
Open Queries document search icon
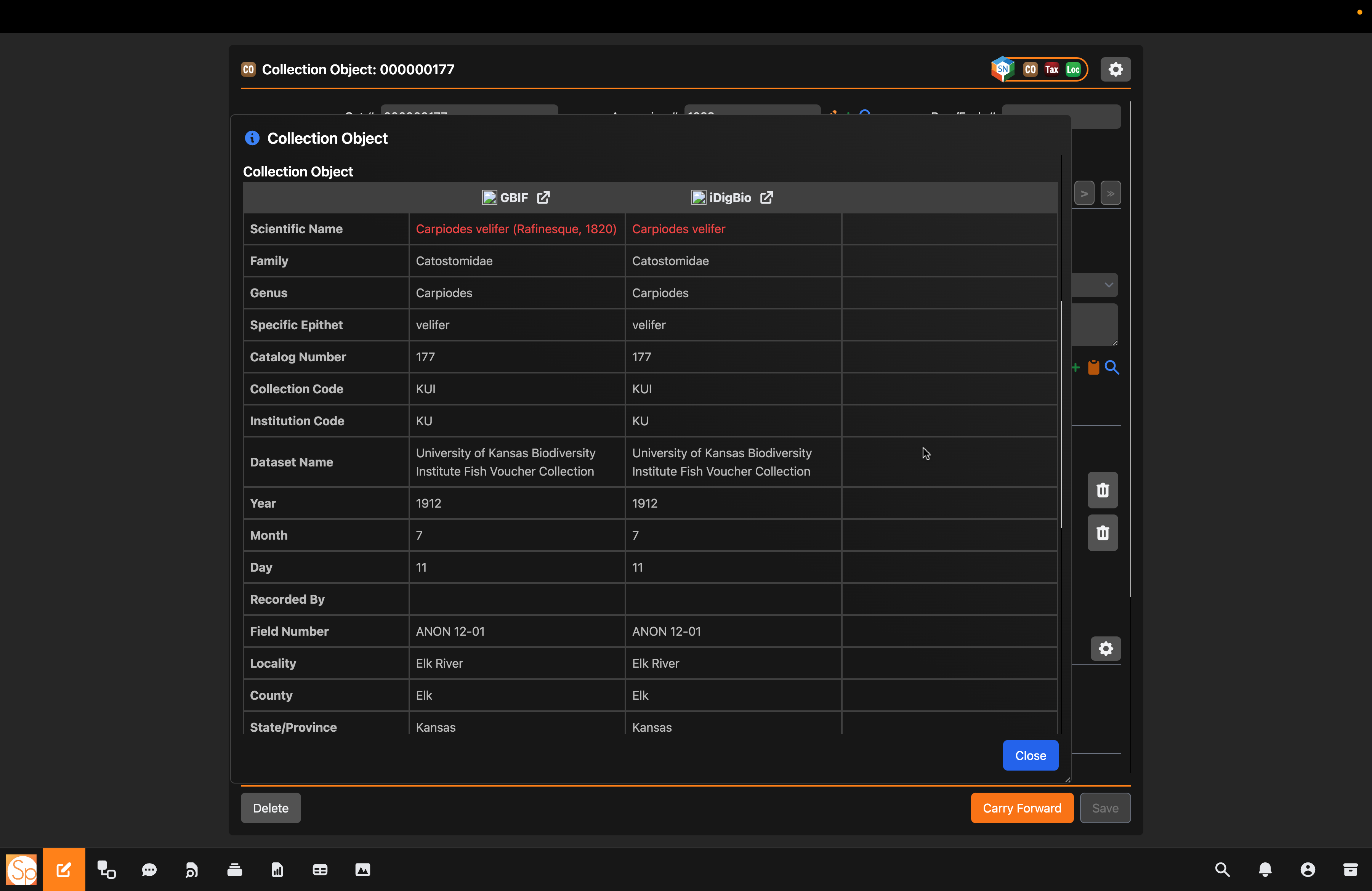click(x=192, y=870)
